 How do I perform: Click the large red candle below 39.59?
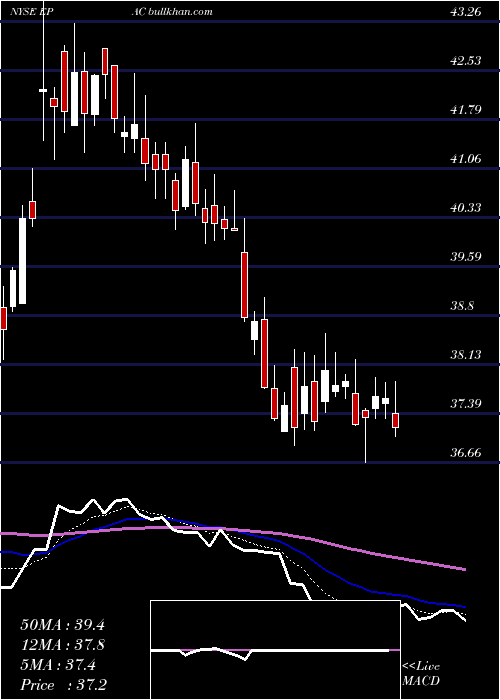(245, 285)
